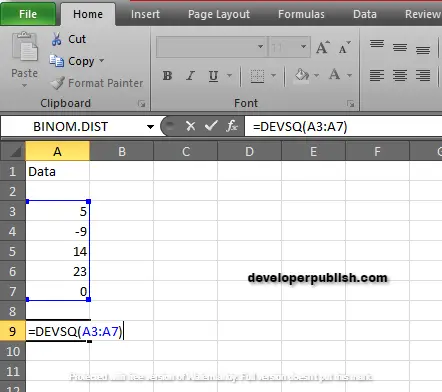
Task: Click the Format Painter brush icon
Action: [x=57, y=83]
